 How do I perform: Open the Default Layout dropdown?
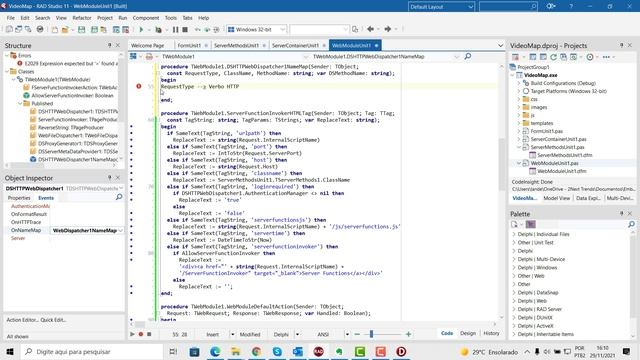[x=441, y=7]
